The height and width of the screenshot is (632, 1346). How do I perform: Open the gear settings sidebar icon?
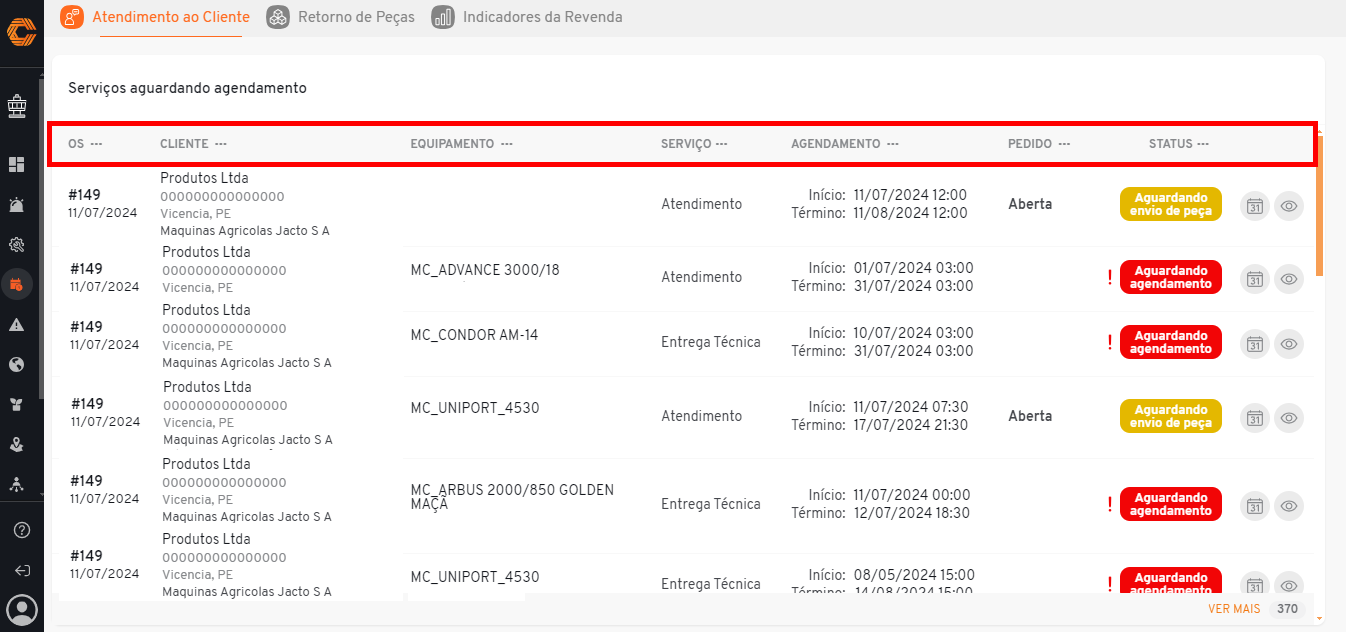tap(17, 244)
